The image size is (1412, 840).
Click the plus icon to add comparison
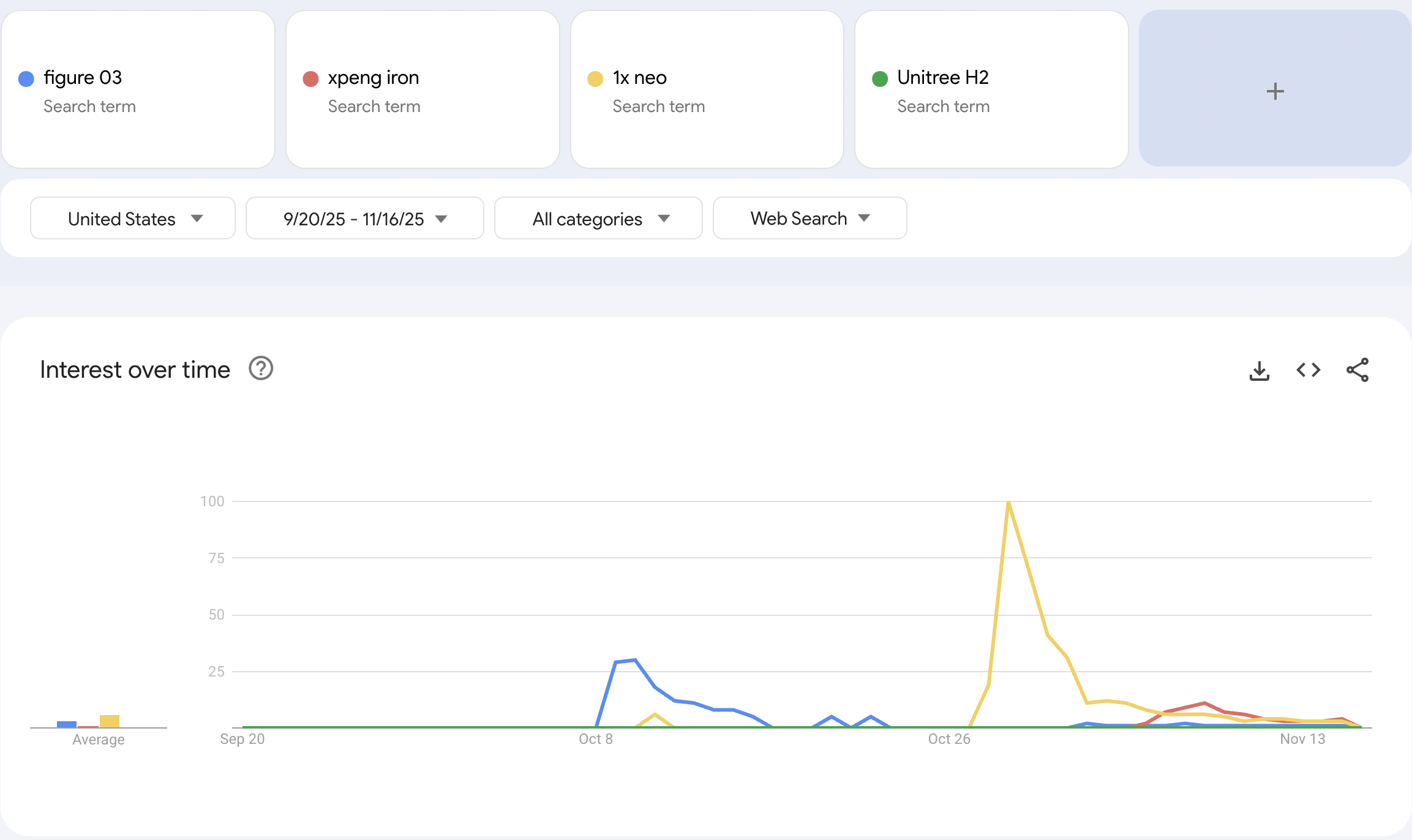coord(1275,91)
